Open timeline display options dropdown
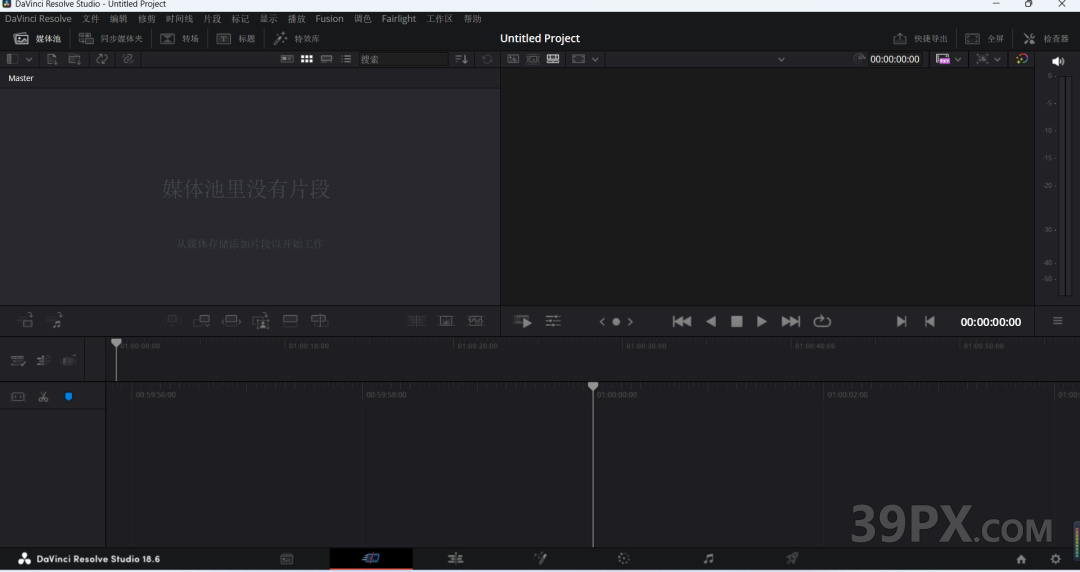Viewport: 1080px width, 572px height. pyautogui.click(x=69, y=360)
